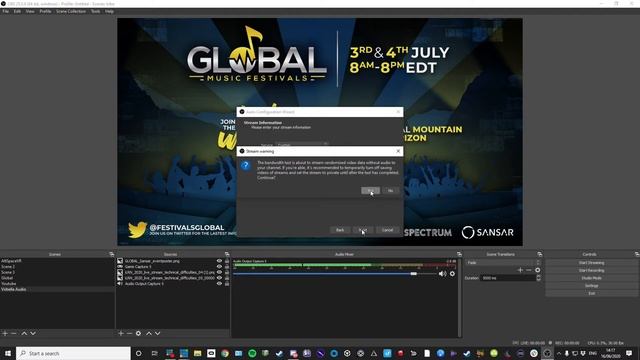This screenshot has width=640, height=360.
Task: Click Back in Auto-Configuration Wizard
Action: pyautogui.click(x=340, y=230)
